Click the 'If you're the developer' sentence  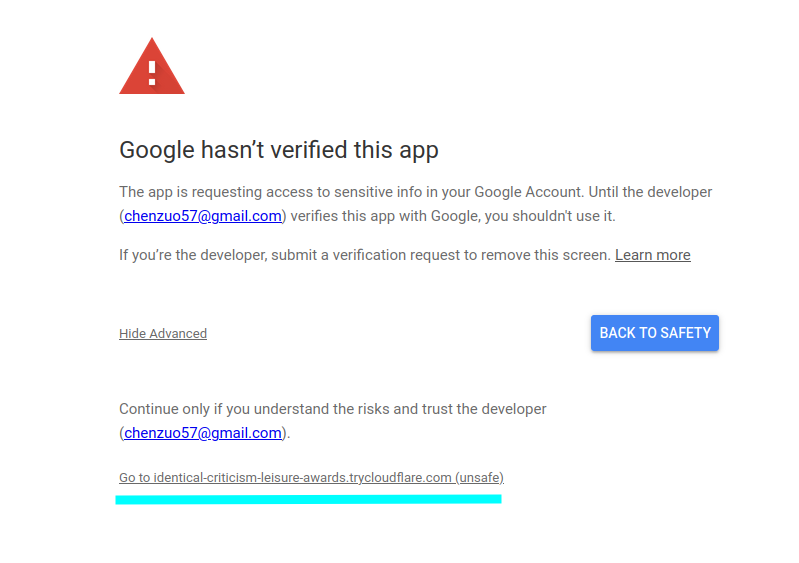(x=365, y=255)
